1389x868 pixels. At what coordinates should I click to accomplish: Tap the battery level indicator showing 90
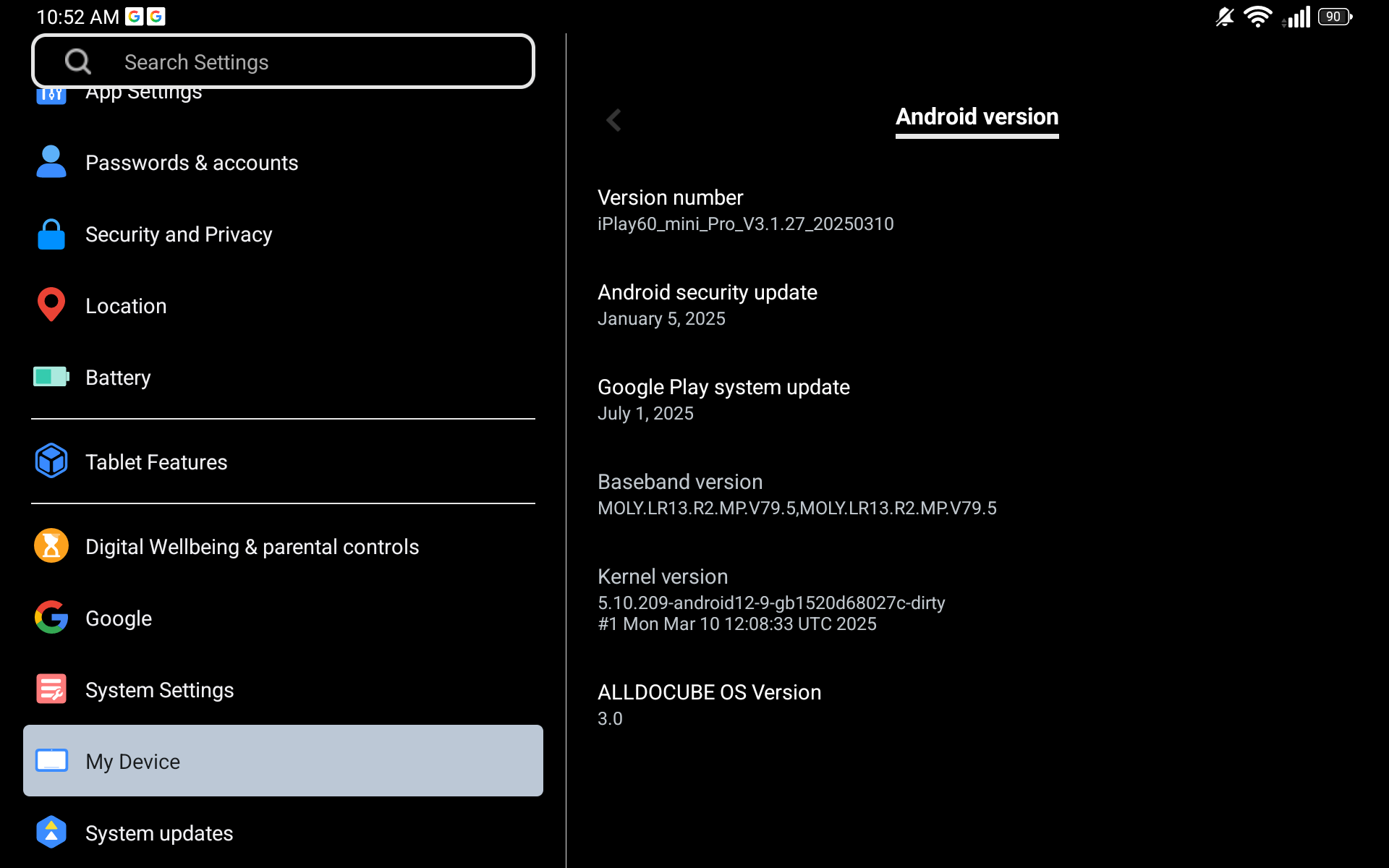click(1333, 17)
